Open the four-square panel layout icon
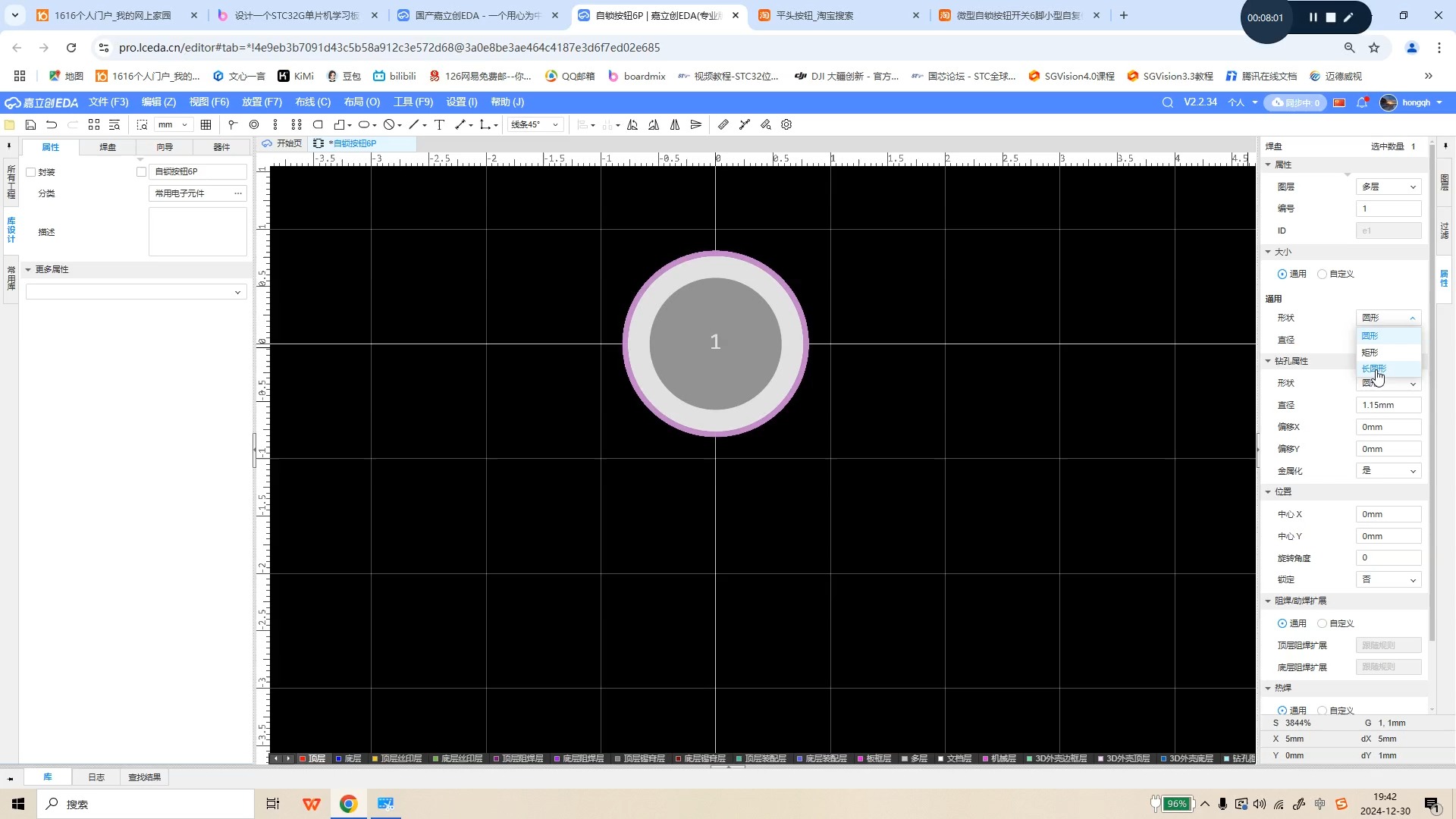The width and height of the screenshot is (1456, 819). (94, 124)
